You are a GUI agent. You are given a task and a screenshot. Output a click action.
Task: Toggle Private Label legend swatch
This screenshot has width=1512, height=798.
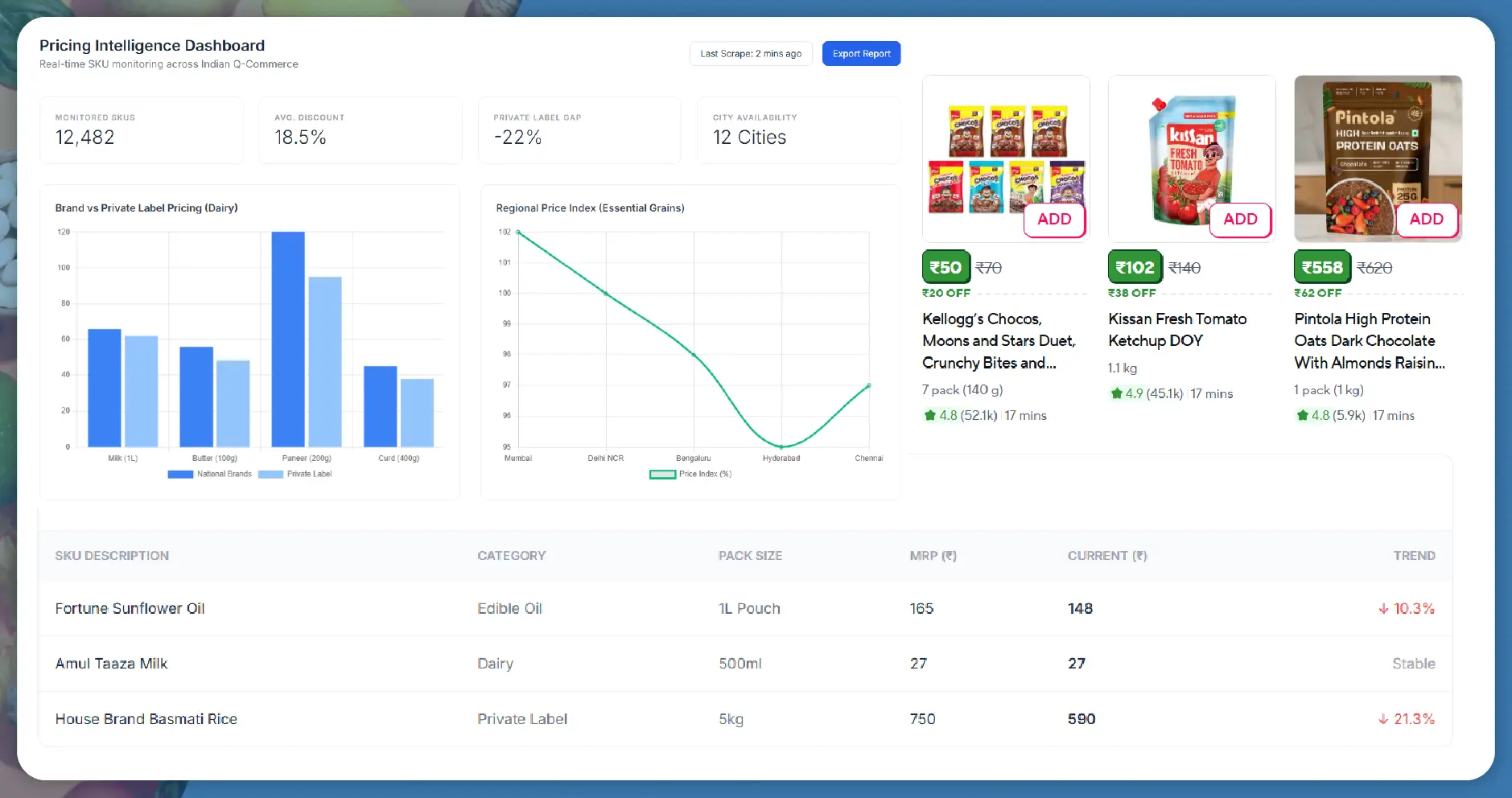pos(270,475)
